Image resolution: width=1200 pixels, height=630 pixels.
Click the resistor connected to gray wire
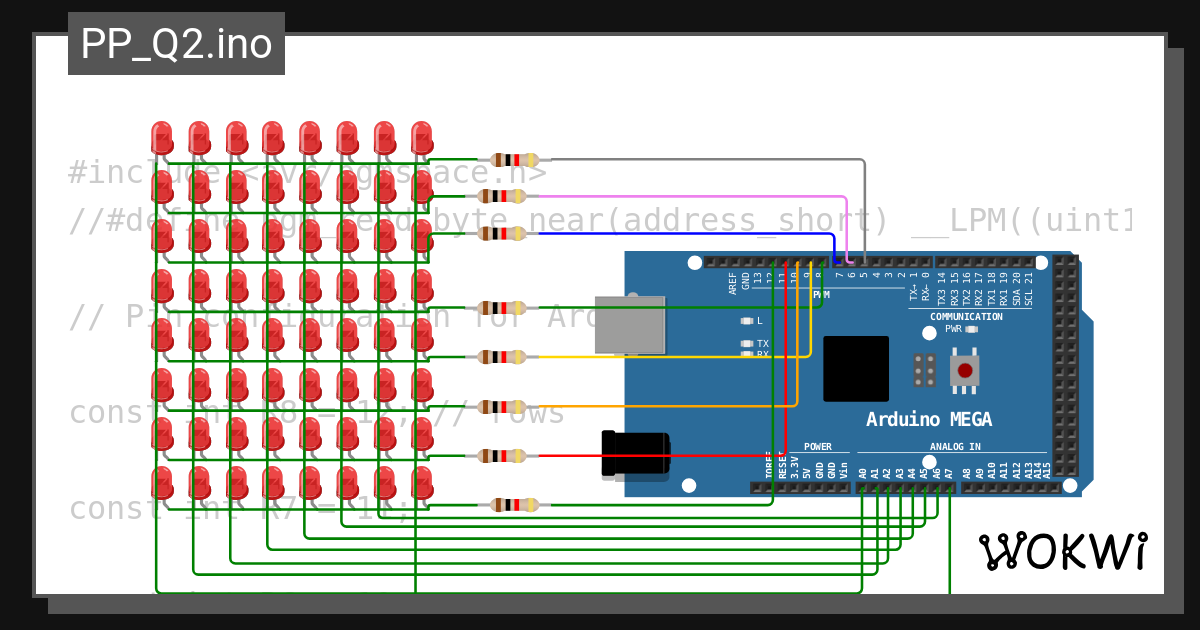click(x=514, y=159)
